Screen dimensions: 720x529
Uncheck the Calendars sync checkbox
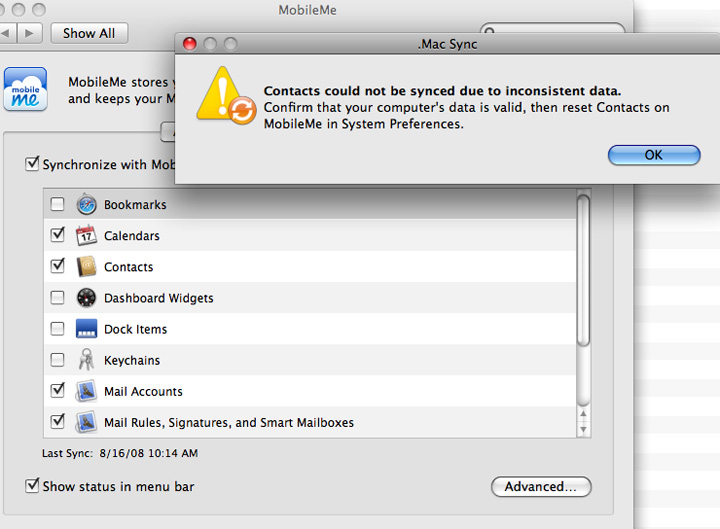coord(57,235)
